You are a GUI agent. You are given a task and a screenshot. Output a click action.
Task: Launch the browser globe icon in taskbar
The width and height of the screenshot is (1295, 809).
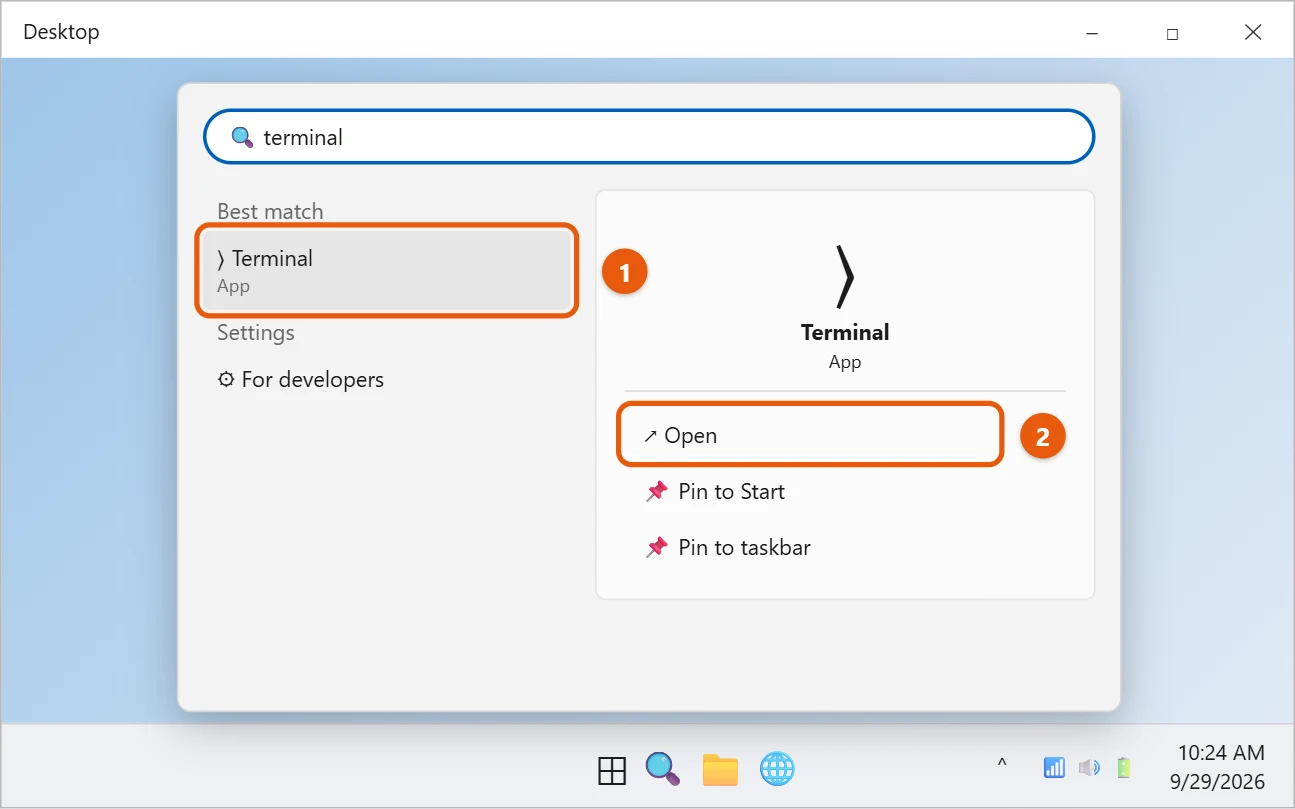coord(777,769)
